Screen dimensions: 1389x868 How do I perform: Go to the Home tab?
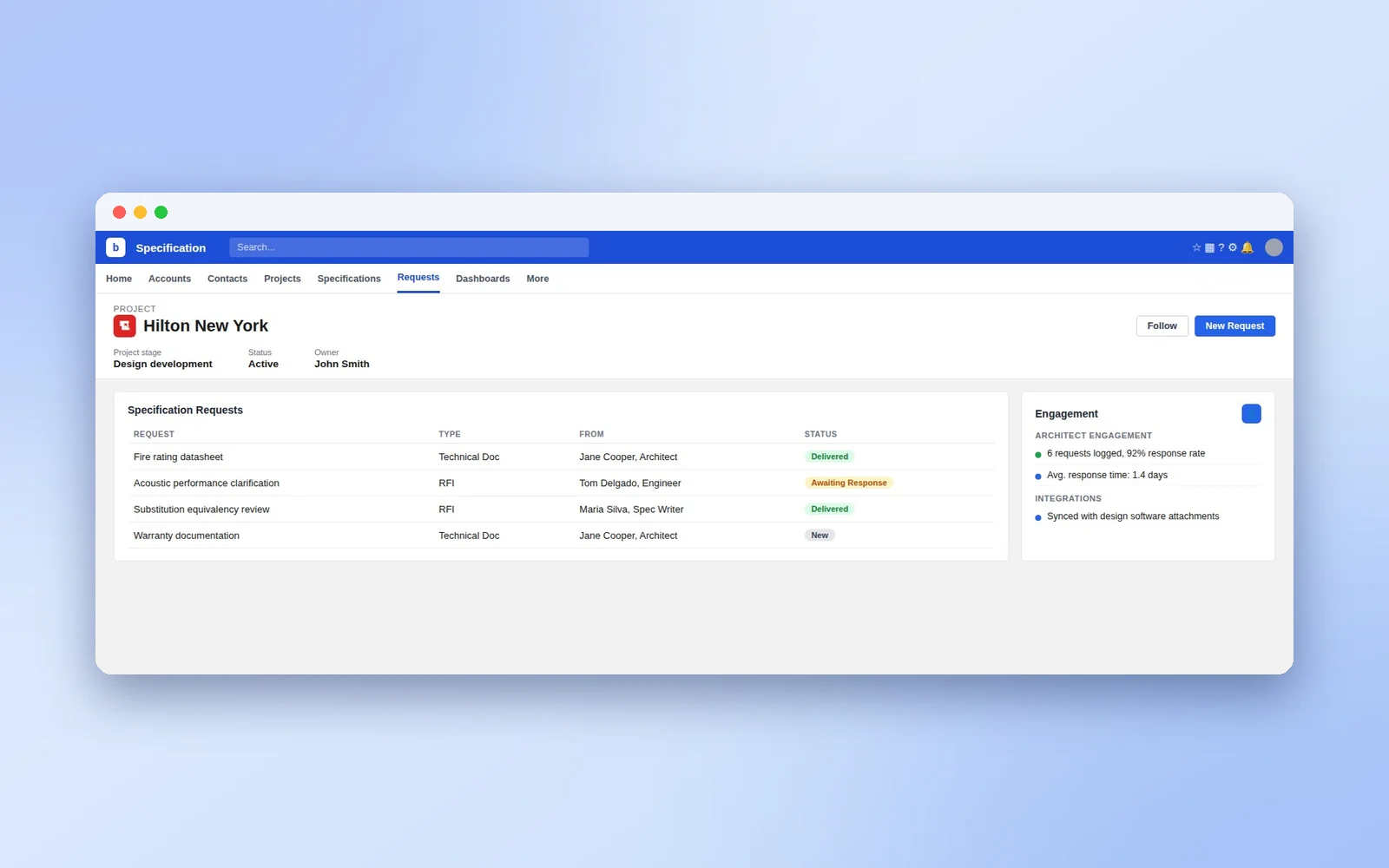tap(119, 279)
